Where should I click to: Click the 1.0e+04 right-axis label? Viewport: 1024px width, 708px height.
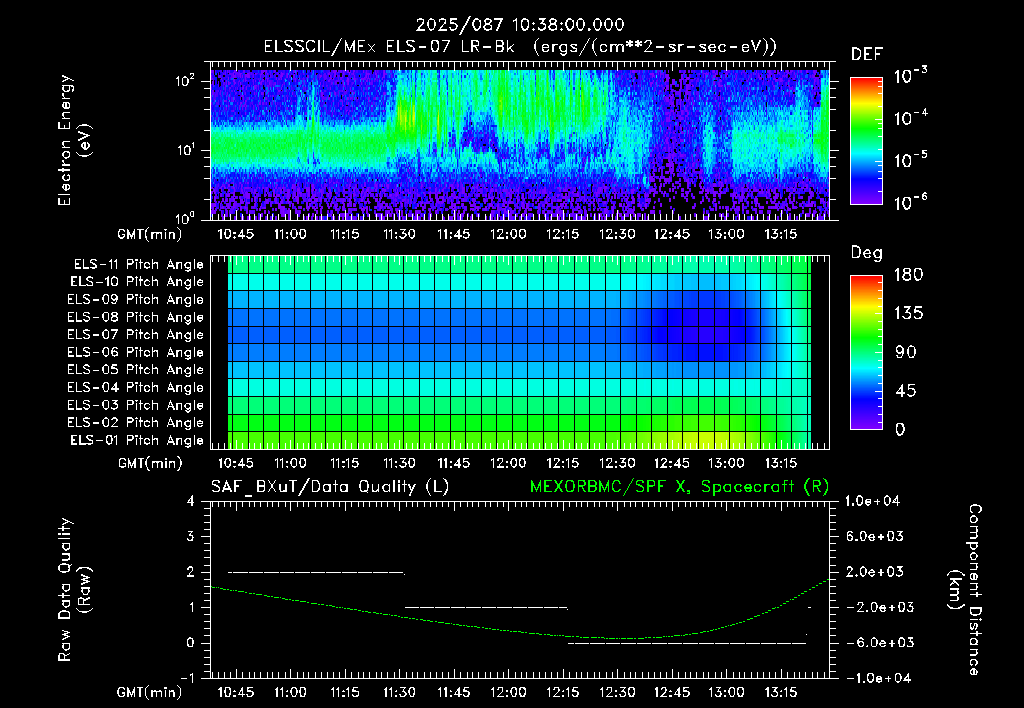coord(872,501)
